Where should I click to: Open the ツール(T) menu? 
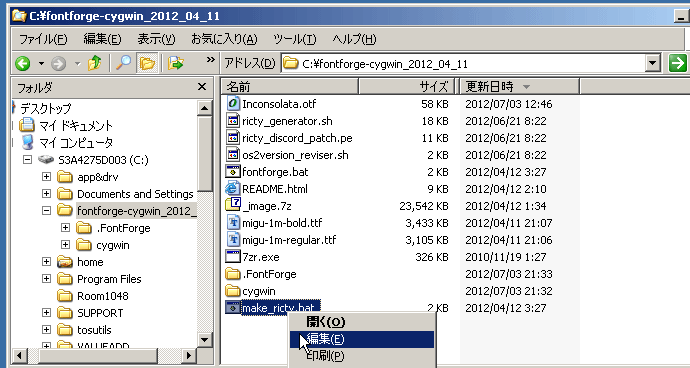click(294, 39)
